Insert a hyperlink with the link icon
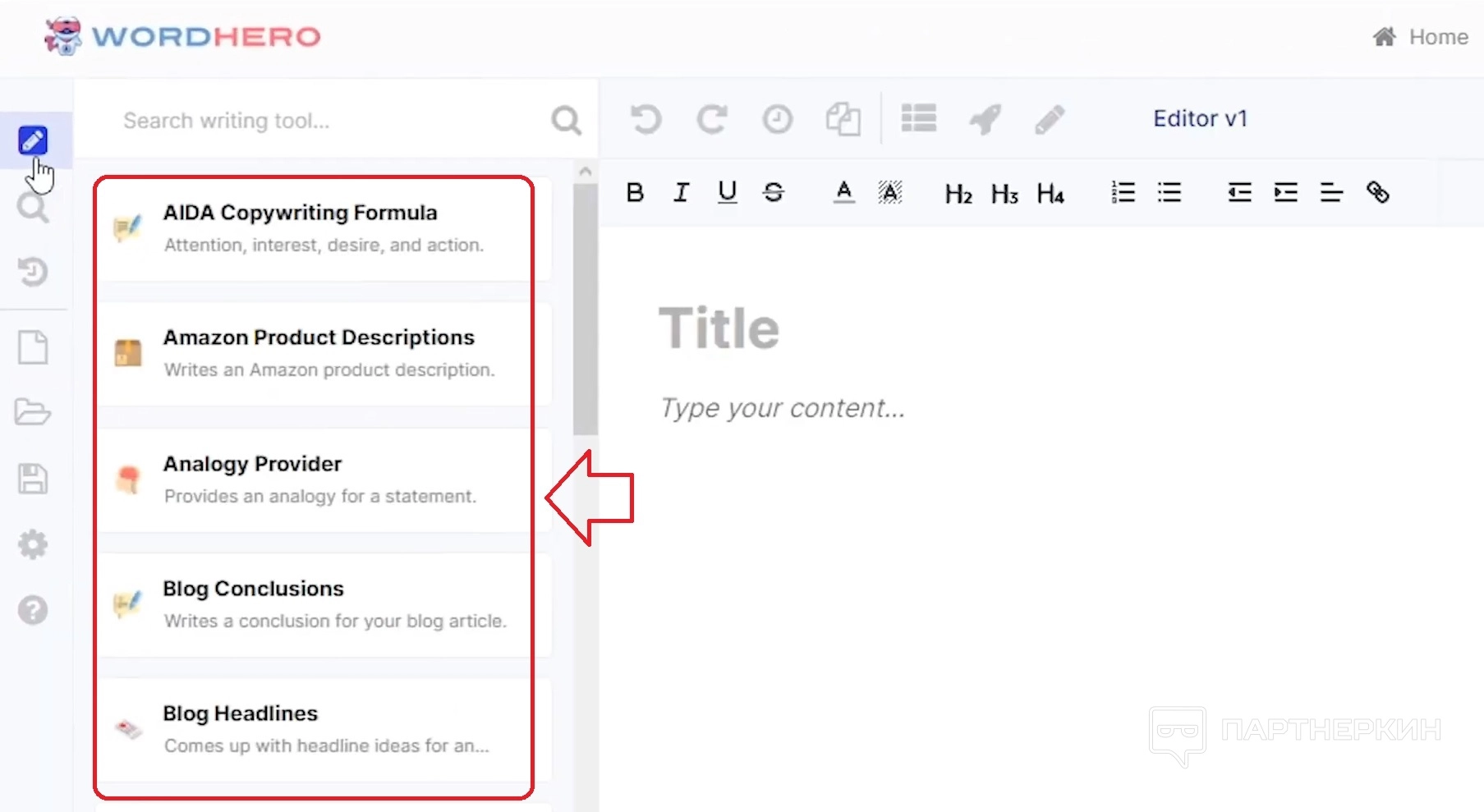1484x812 pixels. pos(1378,192)
